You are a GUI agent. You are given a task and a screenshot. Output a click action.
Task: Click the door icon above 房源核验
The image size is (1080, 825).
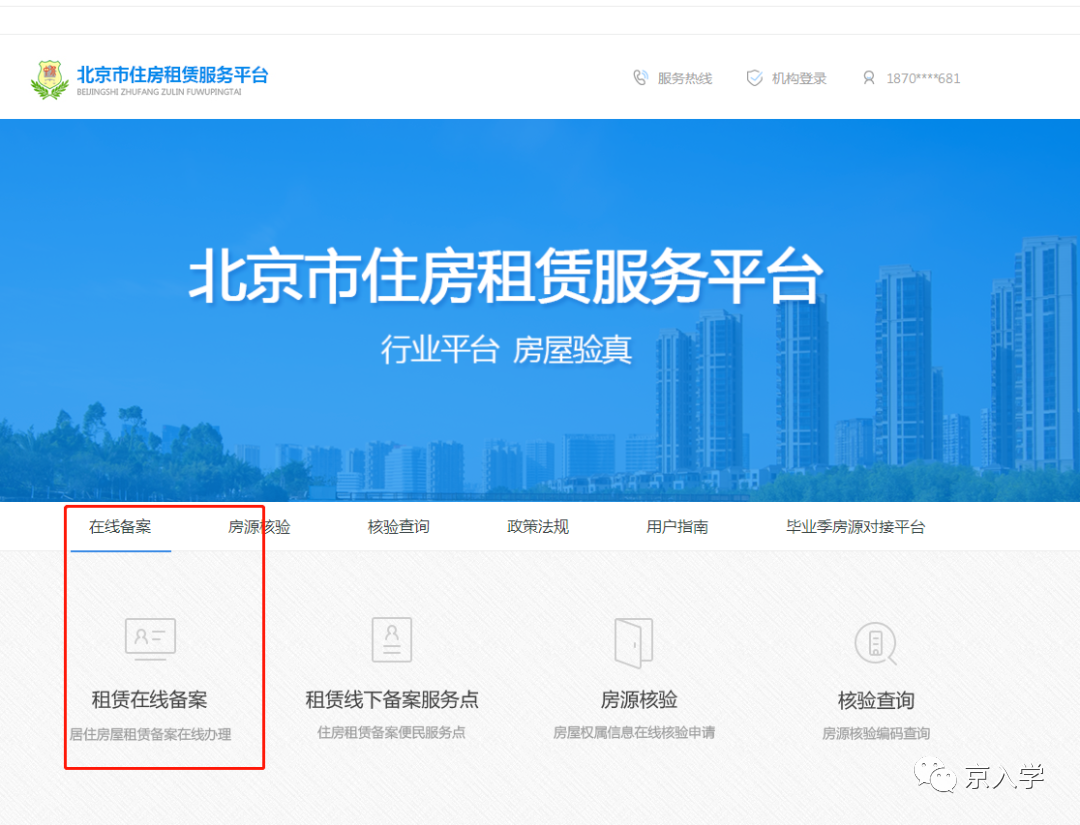point(634,643)
